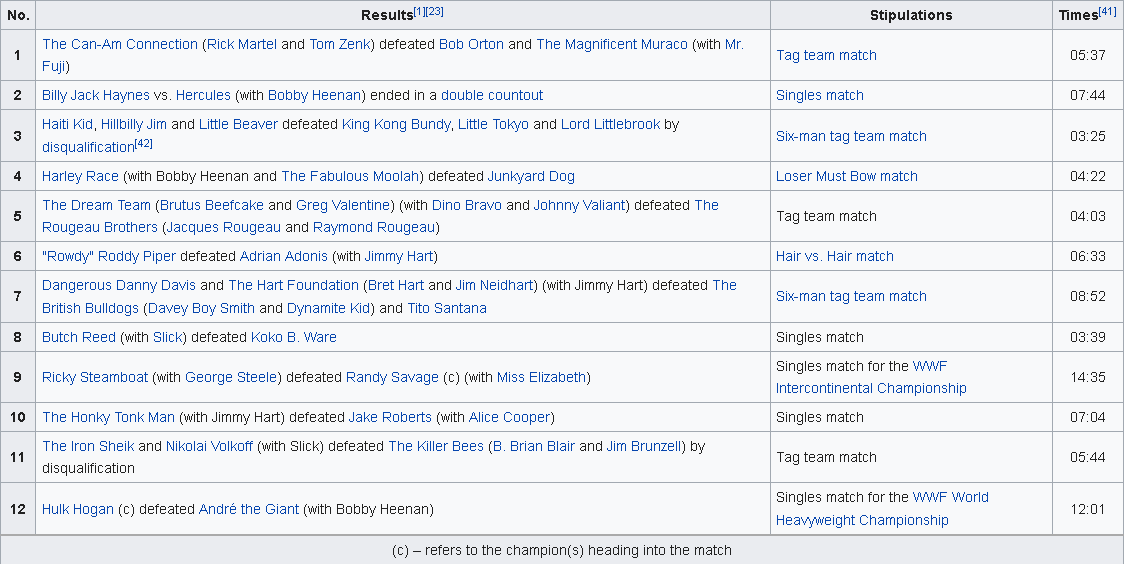The width and height of the screenshot is (1124, 564).
Task: Follow the Davey Boy Smith link
Action: [201, 308]
